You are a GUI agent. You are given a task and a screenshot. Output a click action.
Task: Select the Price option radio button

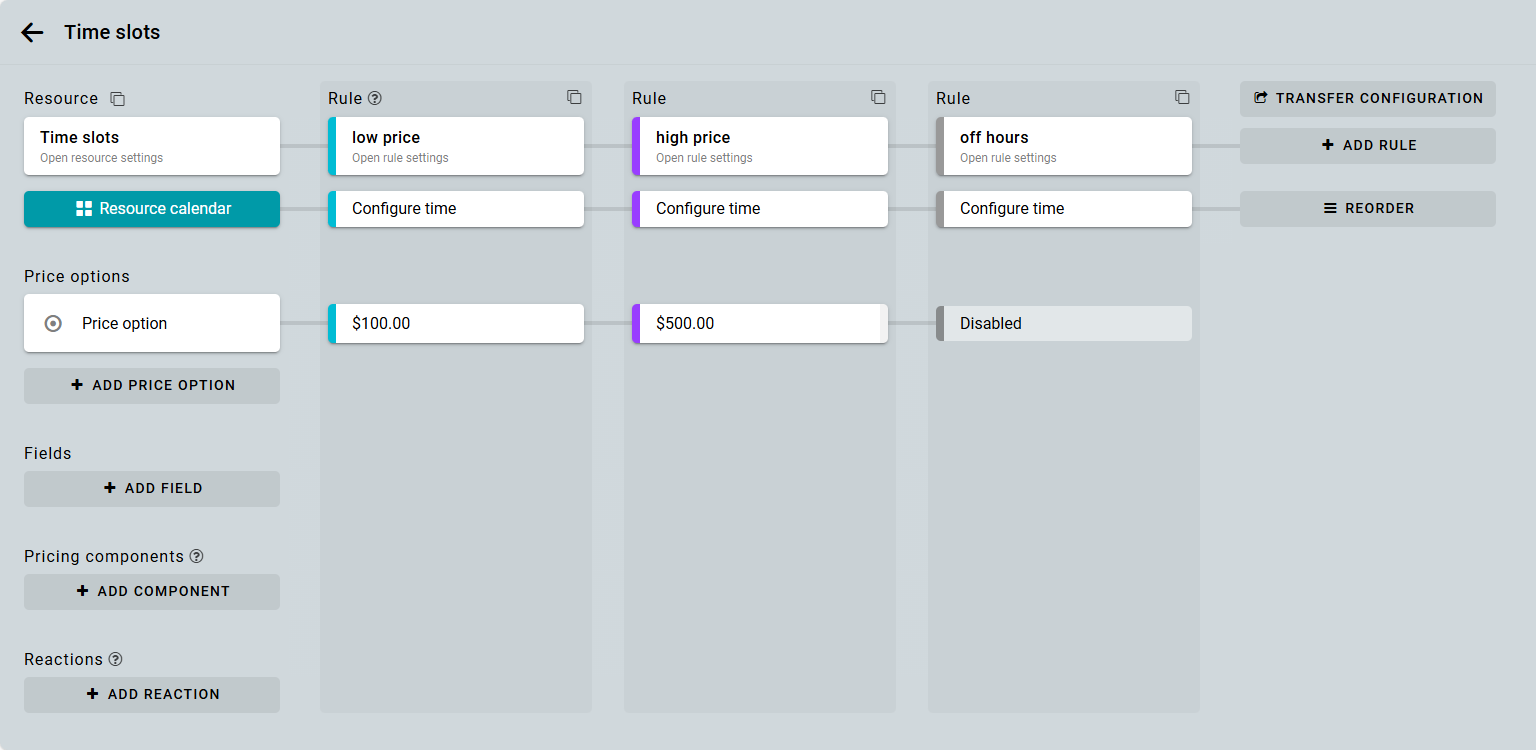click(54, 323)
